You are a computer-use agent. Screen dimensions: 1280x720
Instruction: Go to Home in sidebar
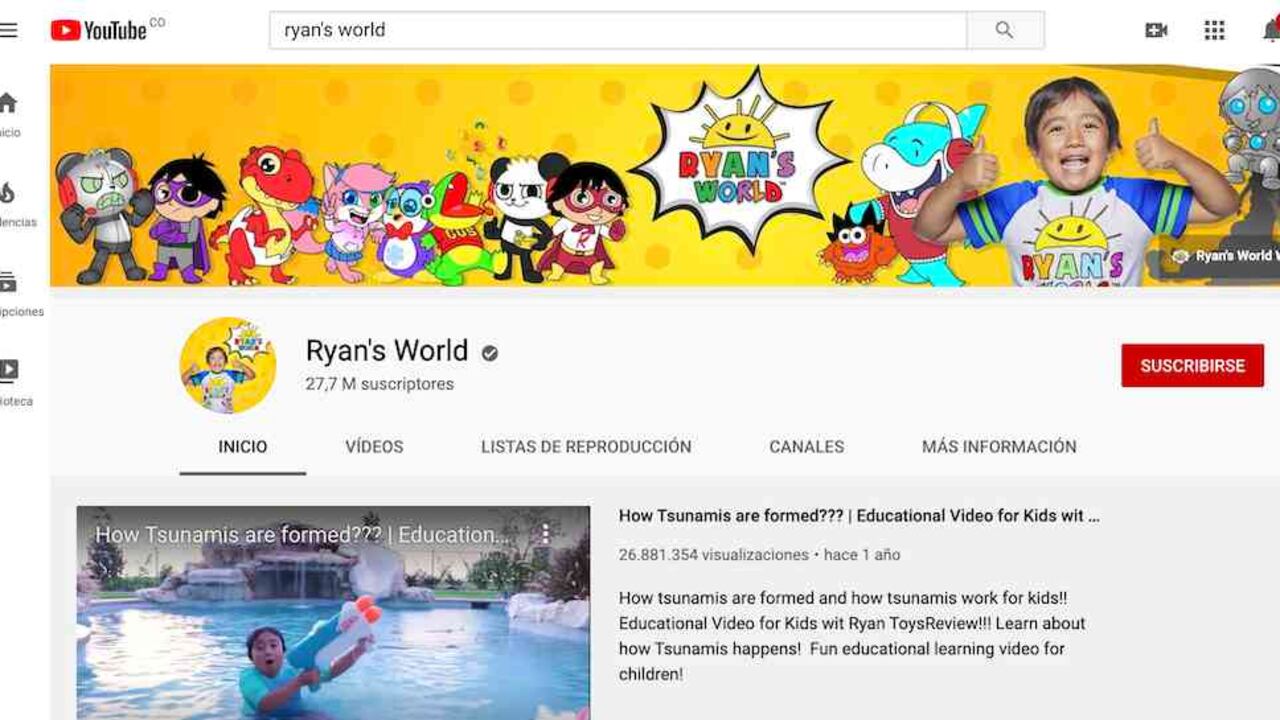point(8,104)
